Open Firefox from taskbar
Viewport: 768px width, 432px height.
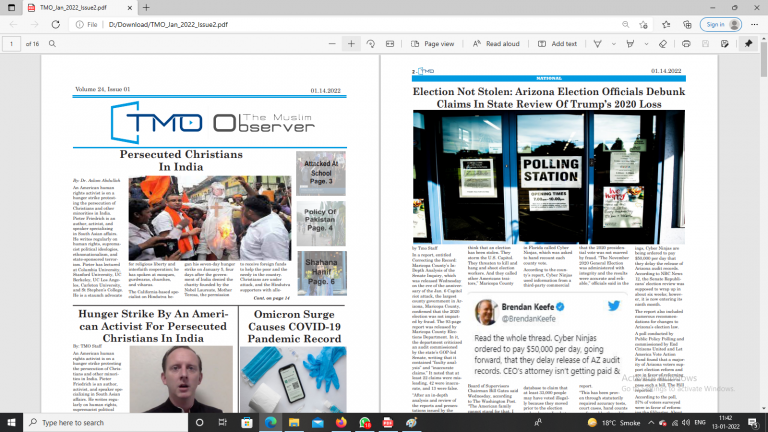pyautogui.click(x=341, y=423)
